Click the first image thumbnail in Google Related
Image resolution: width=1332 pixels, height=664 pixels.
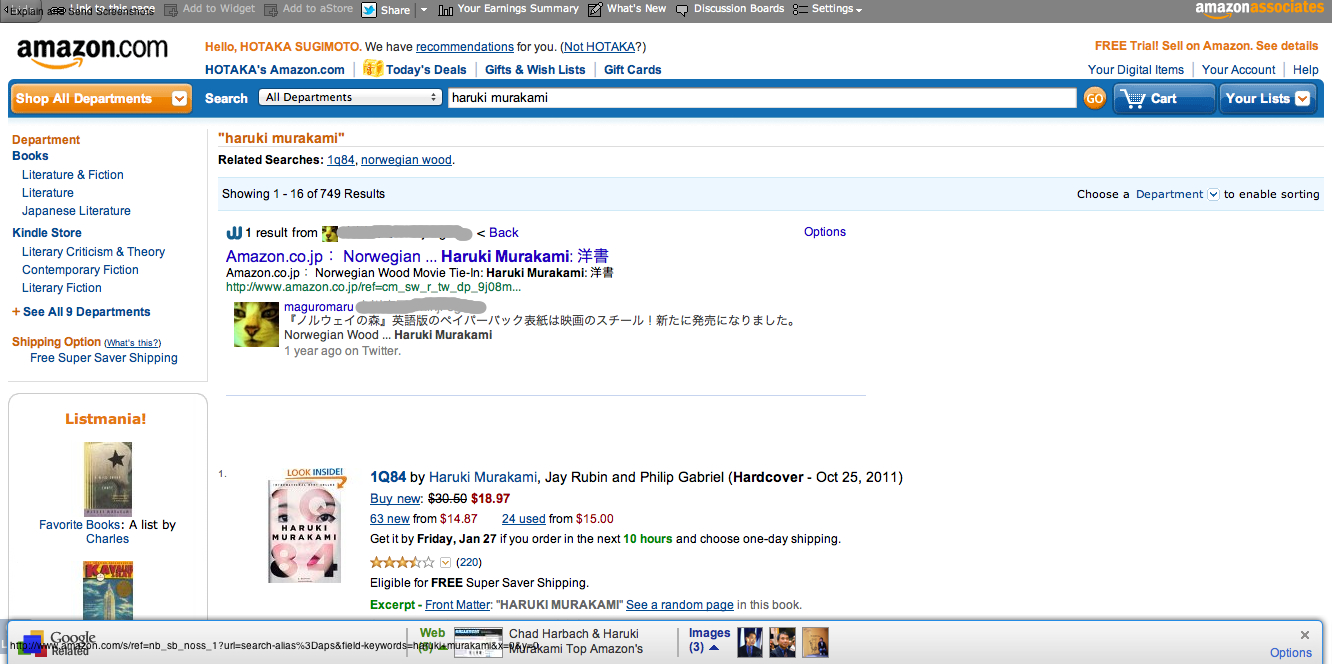click(750, 642)
